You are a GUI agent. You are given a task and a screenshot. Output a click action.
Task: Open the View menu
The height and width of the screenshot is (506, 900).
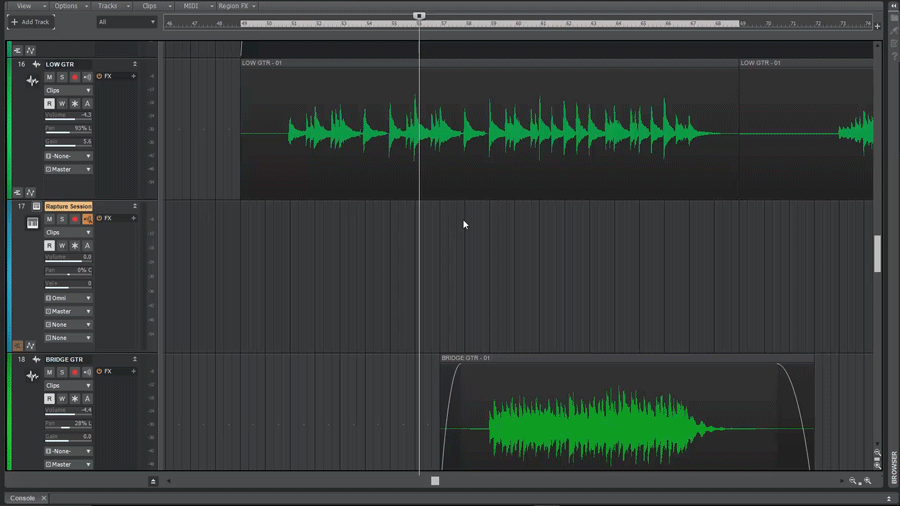[x=29, y=6]
